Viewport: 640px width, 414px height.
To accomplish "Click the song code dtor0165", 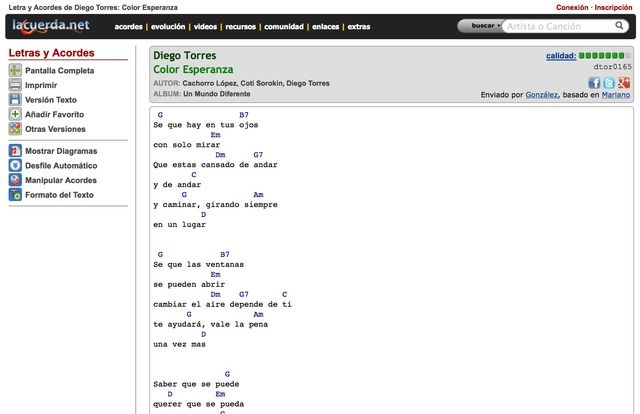I will click(612, 67).
